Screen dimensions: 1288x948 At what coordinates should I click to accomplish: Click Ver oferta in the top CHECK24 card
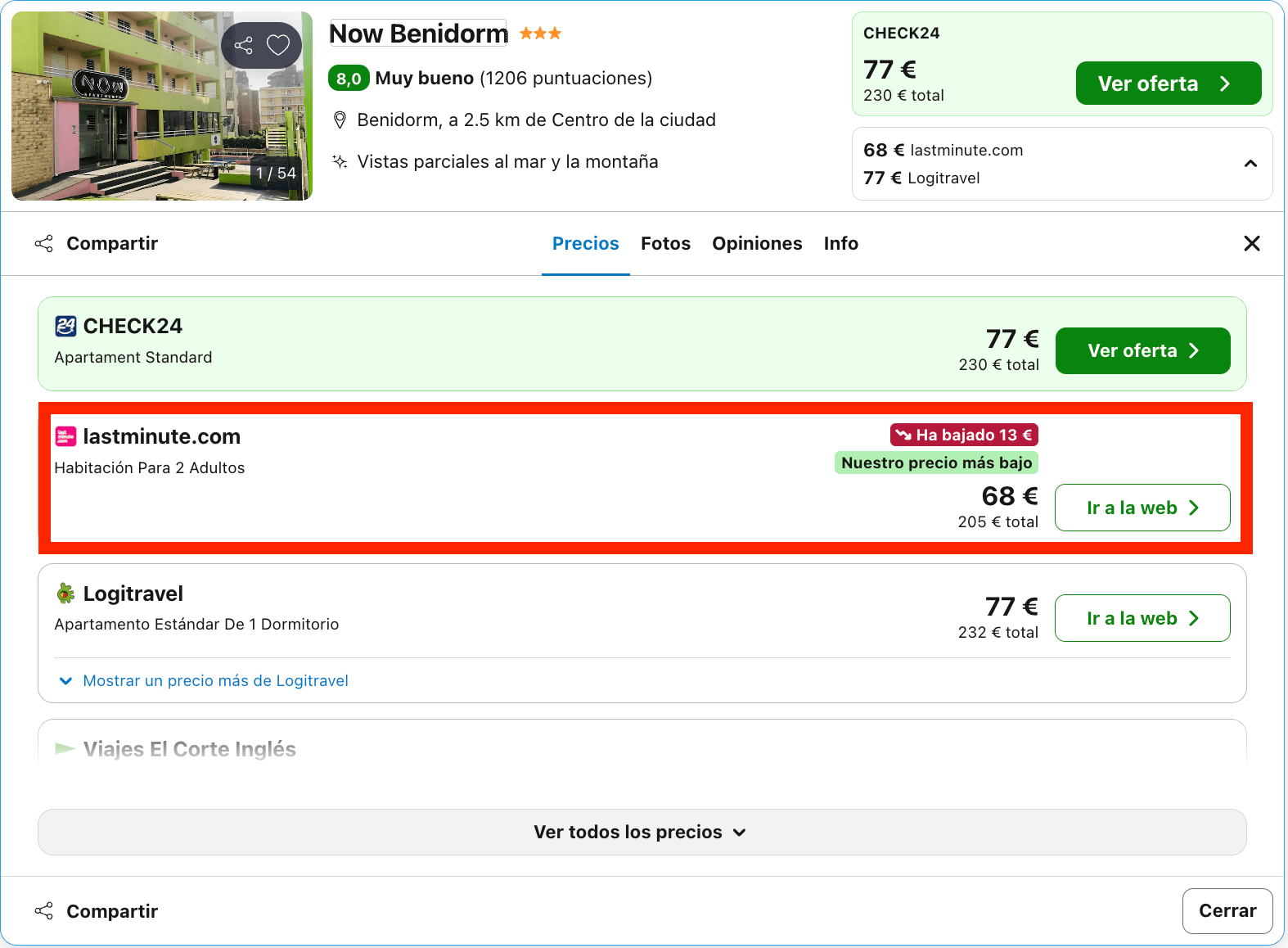[x=1168, y=84]
